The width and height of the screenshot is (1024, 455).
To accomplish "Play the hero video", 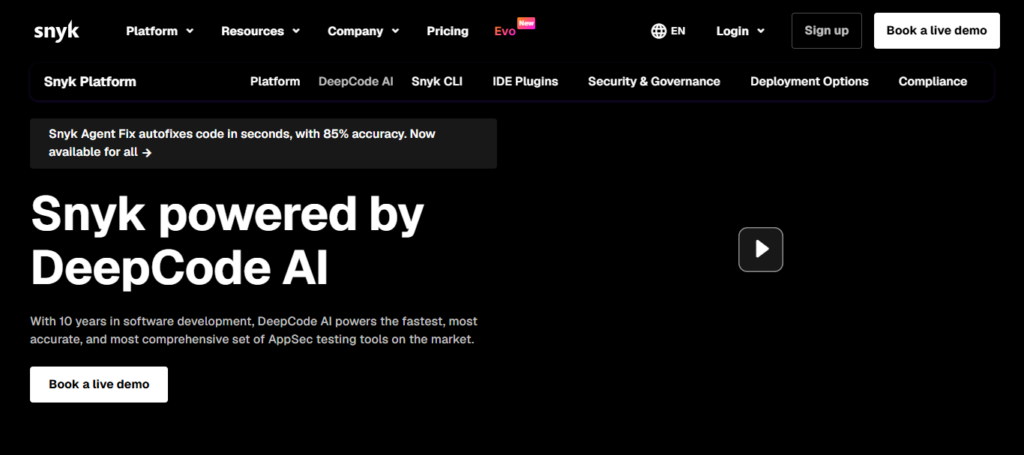I will pyautogui.click(x=761, y=249).
